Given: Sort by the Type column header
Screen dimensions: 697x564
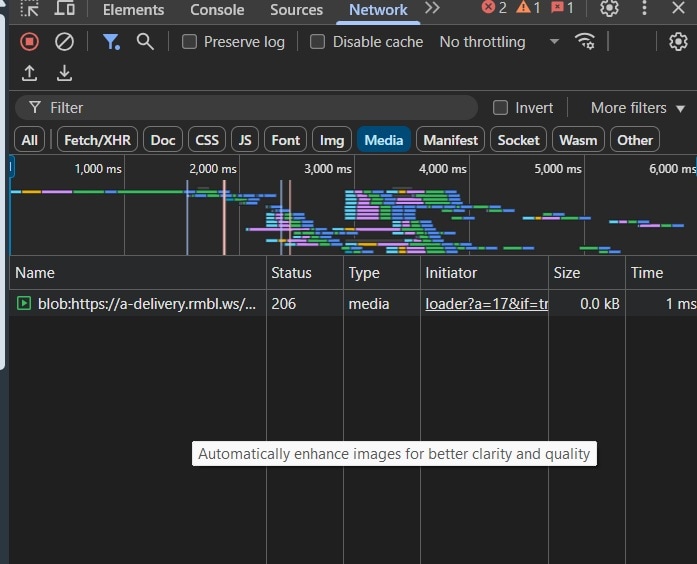Looking at the screenshot, I should pyautogui.click(x=382, y=272).
